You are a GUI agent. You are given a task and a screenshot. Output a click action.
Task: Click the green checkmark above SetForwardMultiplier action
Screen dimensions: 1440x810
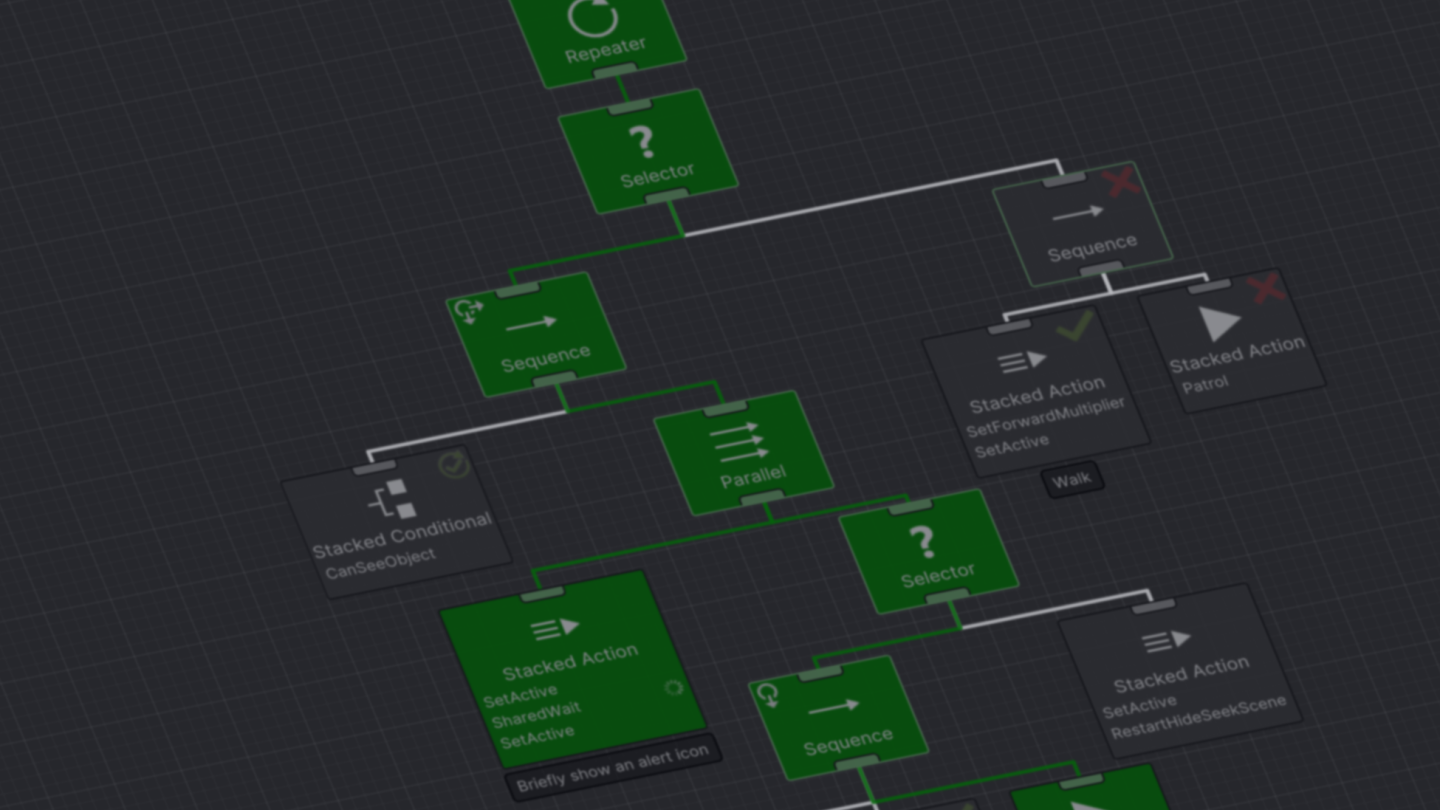coord(1074,326)
